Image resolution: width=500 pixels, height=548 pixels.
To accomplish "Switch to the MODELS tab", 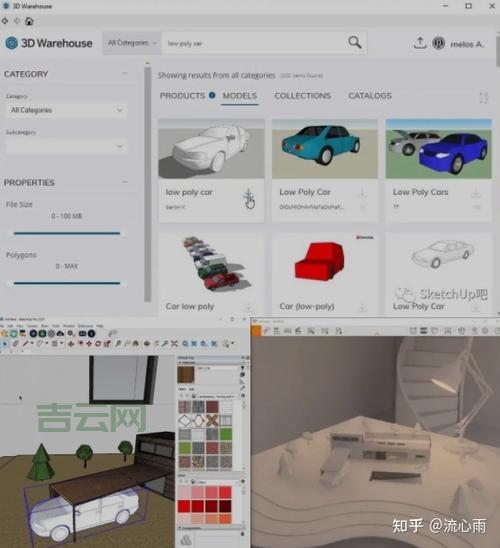I will click(240, 95).
